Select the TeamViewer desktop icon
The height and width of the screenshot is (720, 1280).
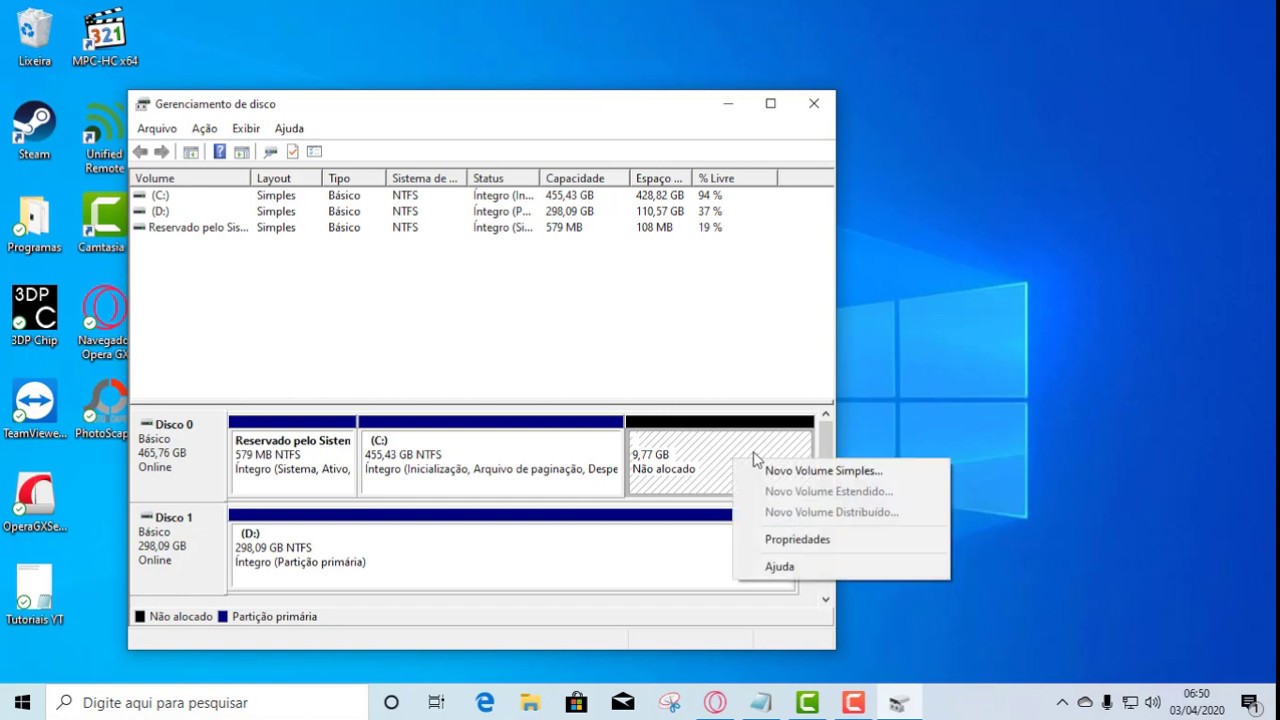click(x=35, y=410)
